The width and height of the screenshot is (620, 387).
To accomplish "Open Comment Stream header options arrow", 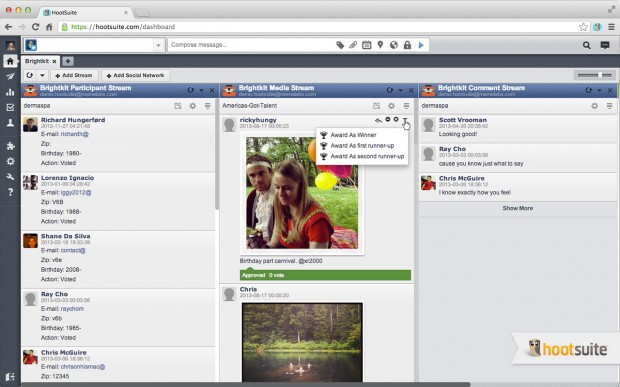I will (x=599, y=91).
